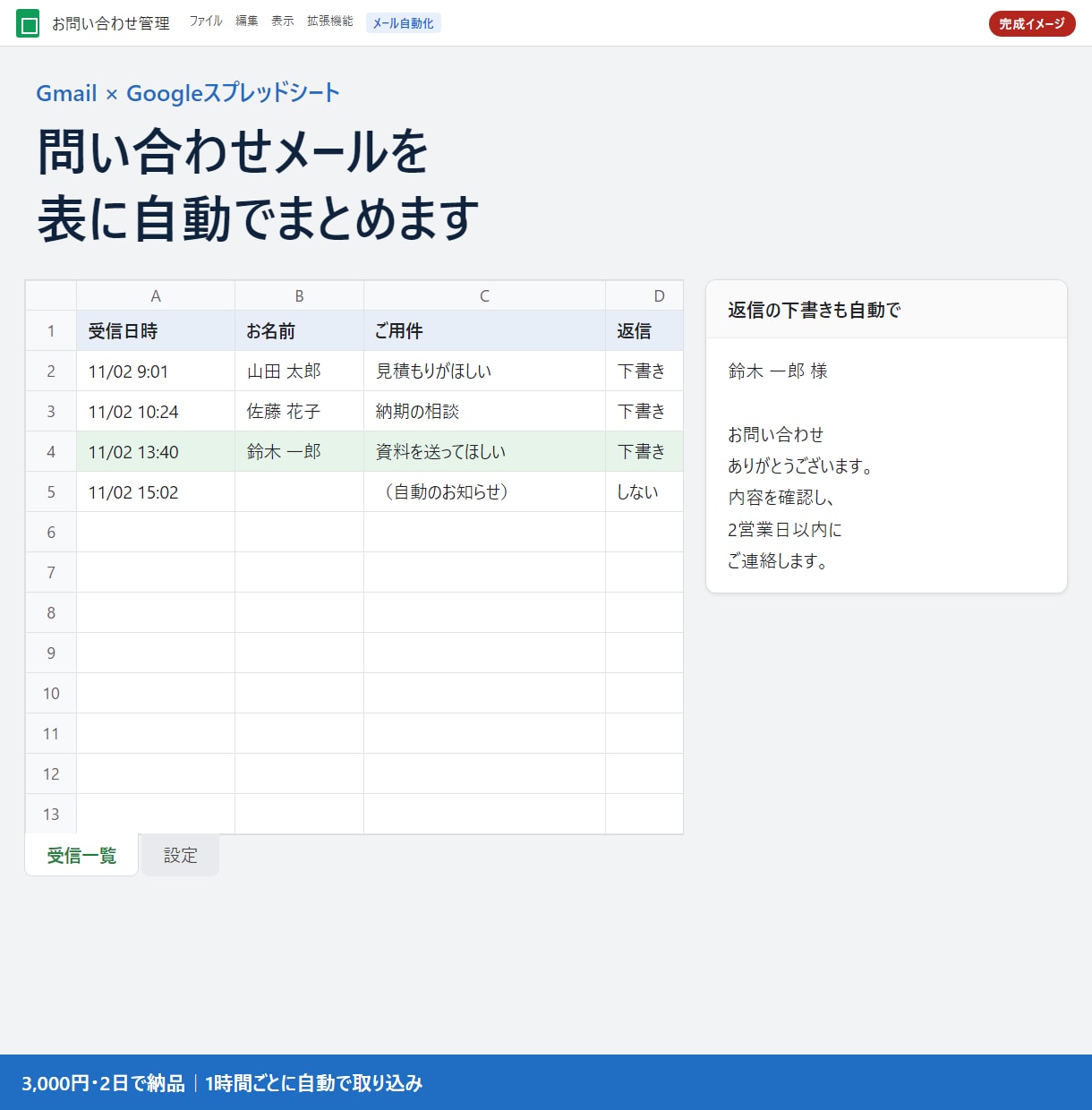Select the cell 11/02 10:24
The width and height of the screenshot is (1092, 1110).
point(156,412)
